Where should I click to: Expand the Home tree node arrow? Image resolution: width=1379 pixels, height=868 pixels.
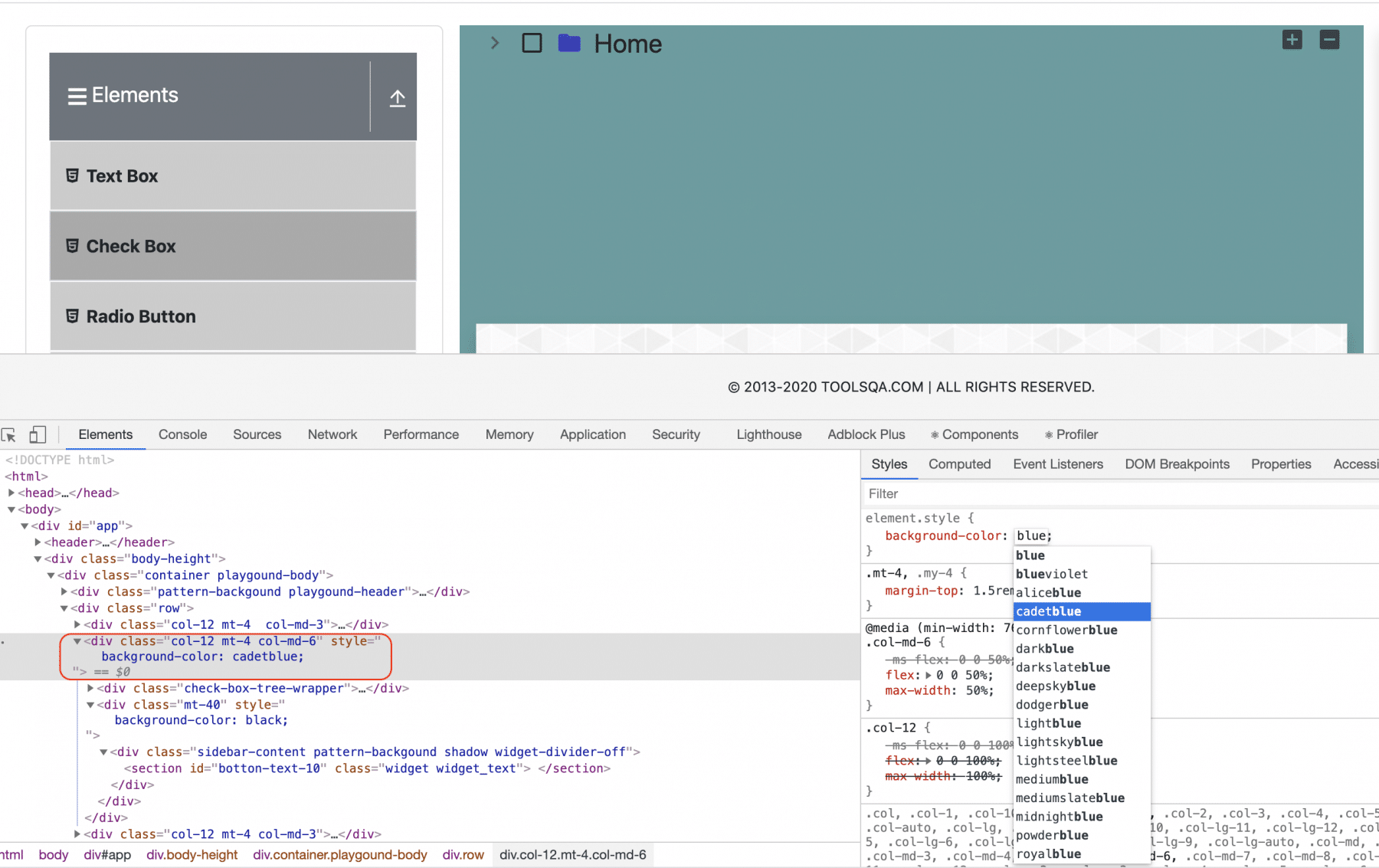point(495,43)
